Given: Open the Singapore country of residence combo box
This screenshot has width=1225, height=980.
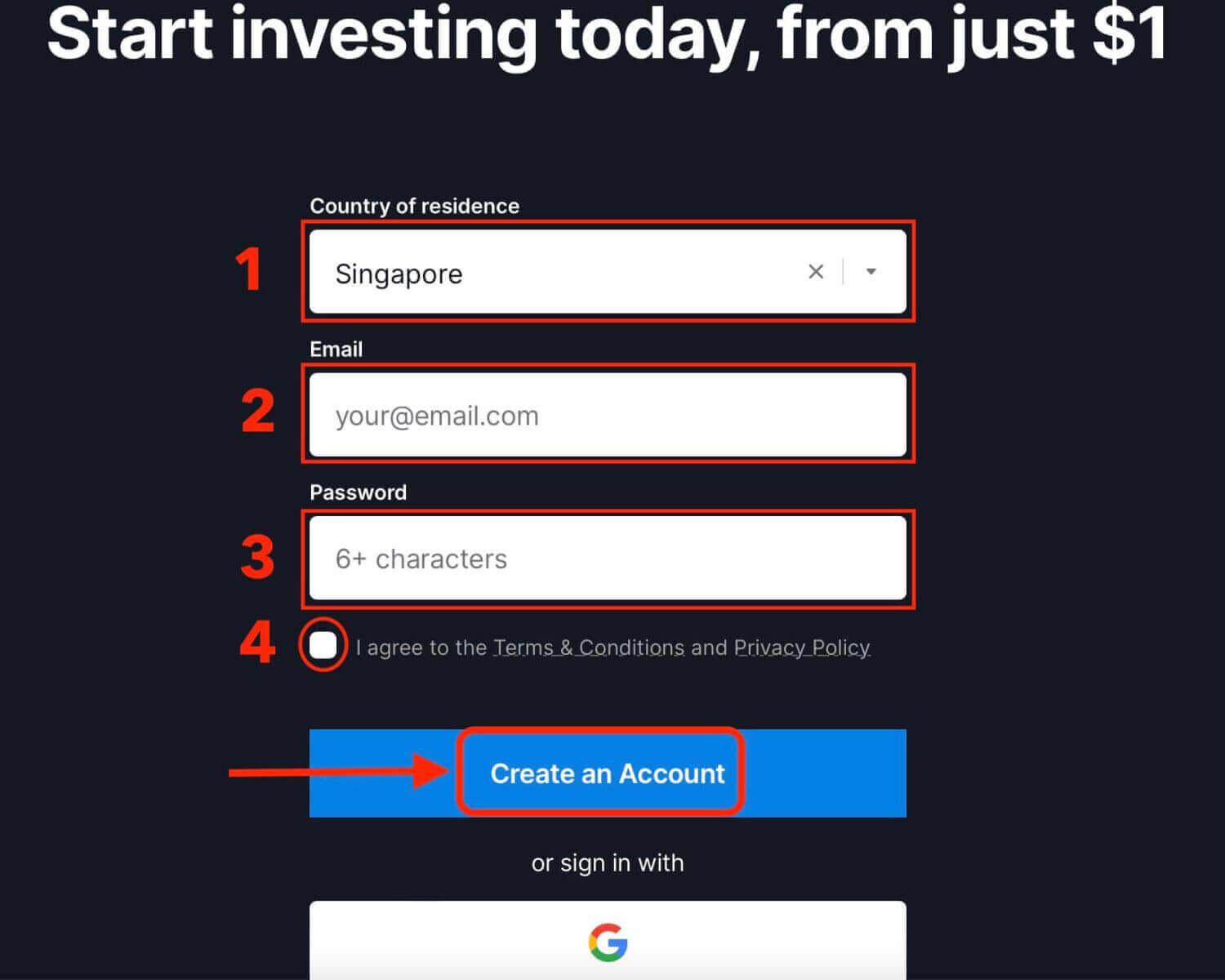Looking at the screenshot, I should click(x=608, y=272).
